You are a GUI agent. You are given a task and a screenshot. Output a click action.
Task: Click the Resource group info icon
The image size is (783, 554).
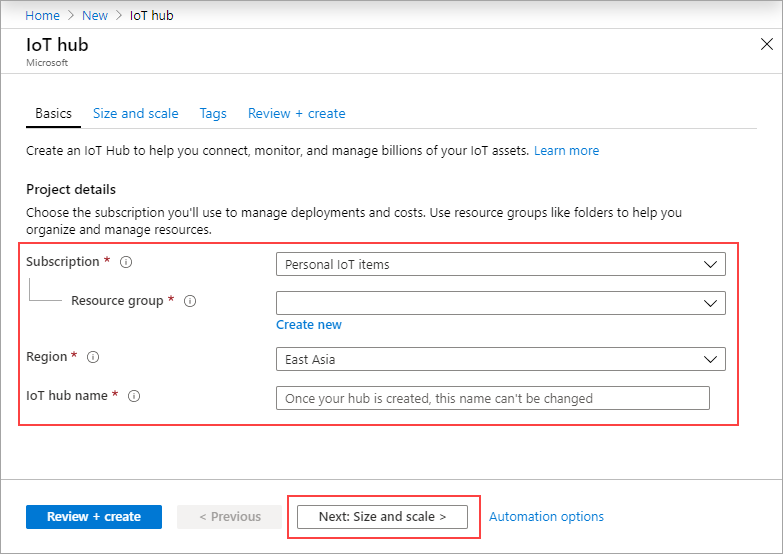(190, 301)
